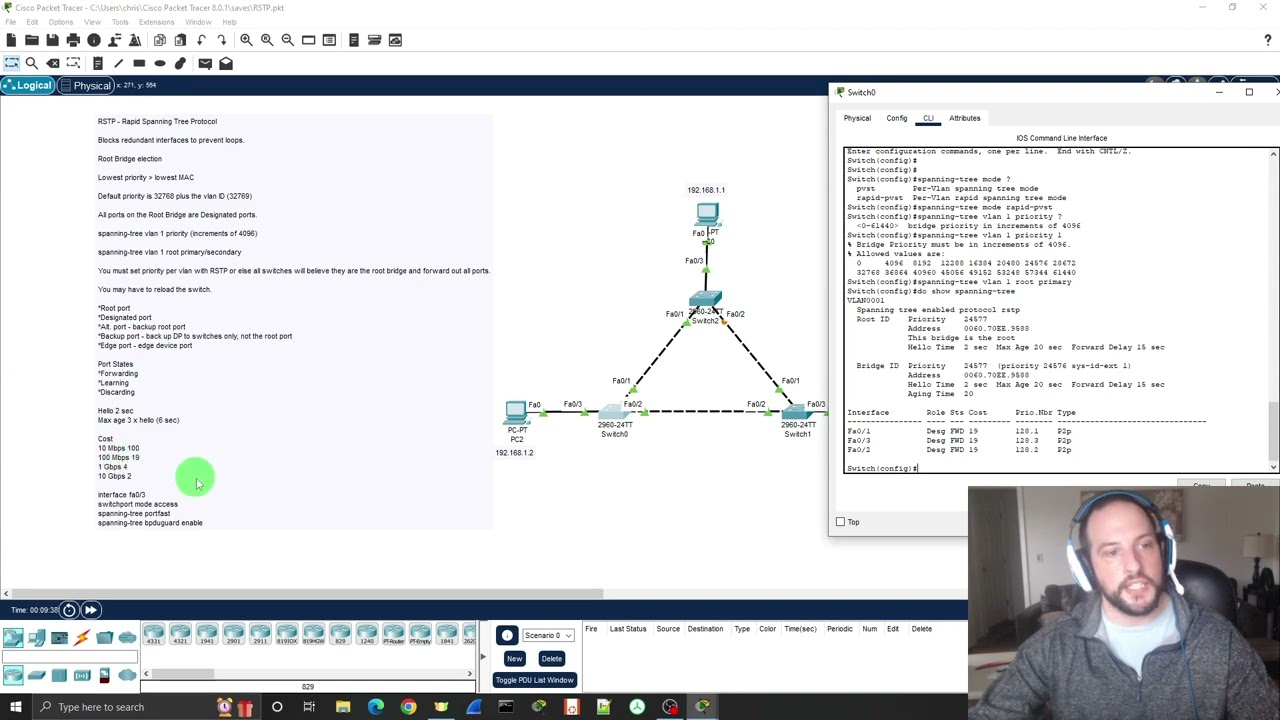Select the Switch0 device in the topology
Viewport: 1280px width, 720px height.
613,413
